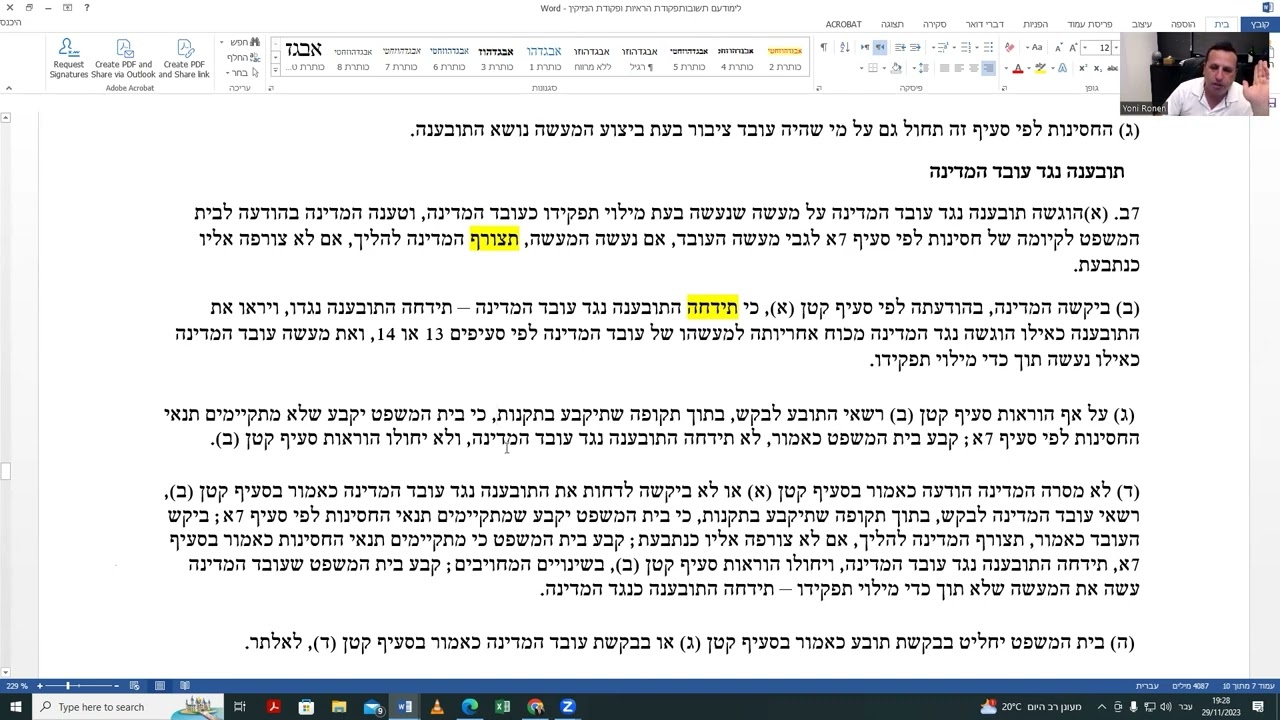This screenshot has height=720, width=1280.
Task: Apply the רגיל style
Action: click(x=640, y=58)
